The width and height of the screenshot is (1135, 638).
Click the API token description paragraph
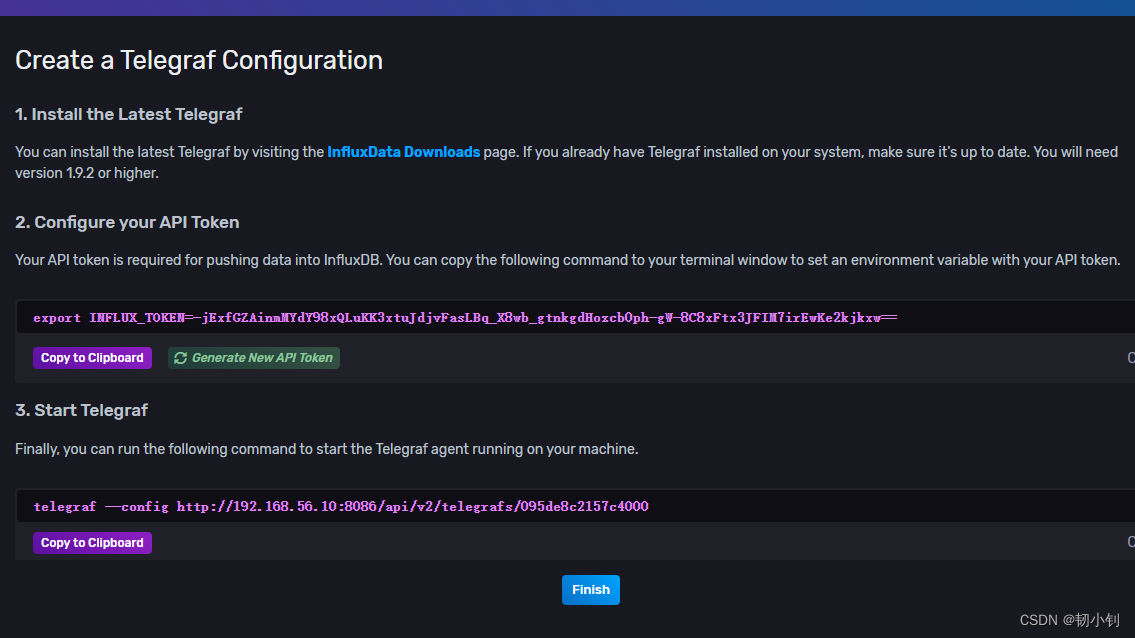pos(566,260)
